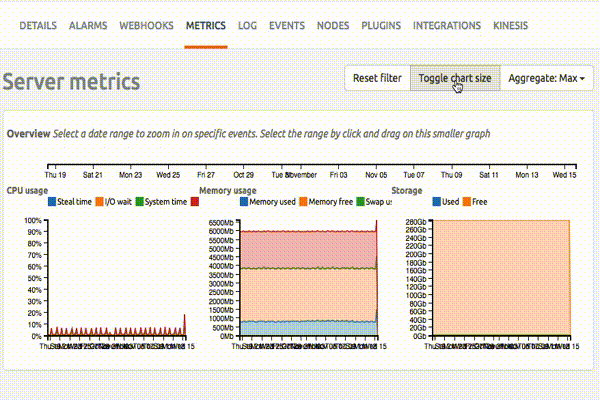This screenshot has width=600, height=400.
Task: Click the orange Storage Free legend swatch
Action: (x=466, y=201)
